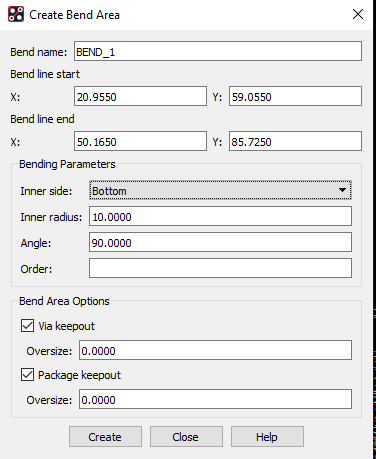Close the Create Bend Area dialog window

pos(358,14)
